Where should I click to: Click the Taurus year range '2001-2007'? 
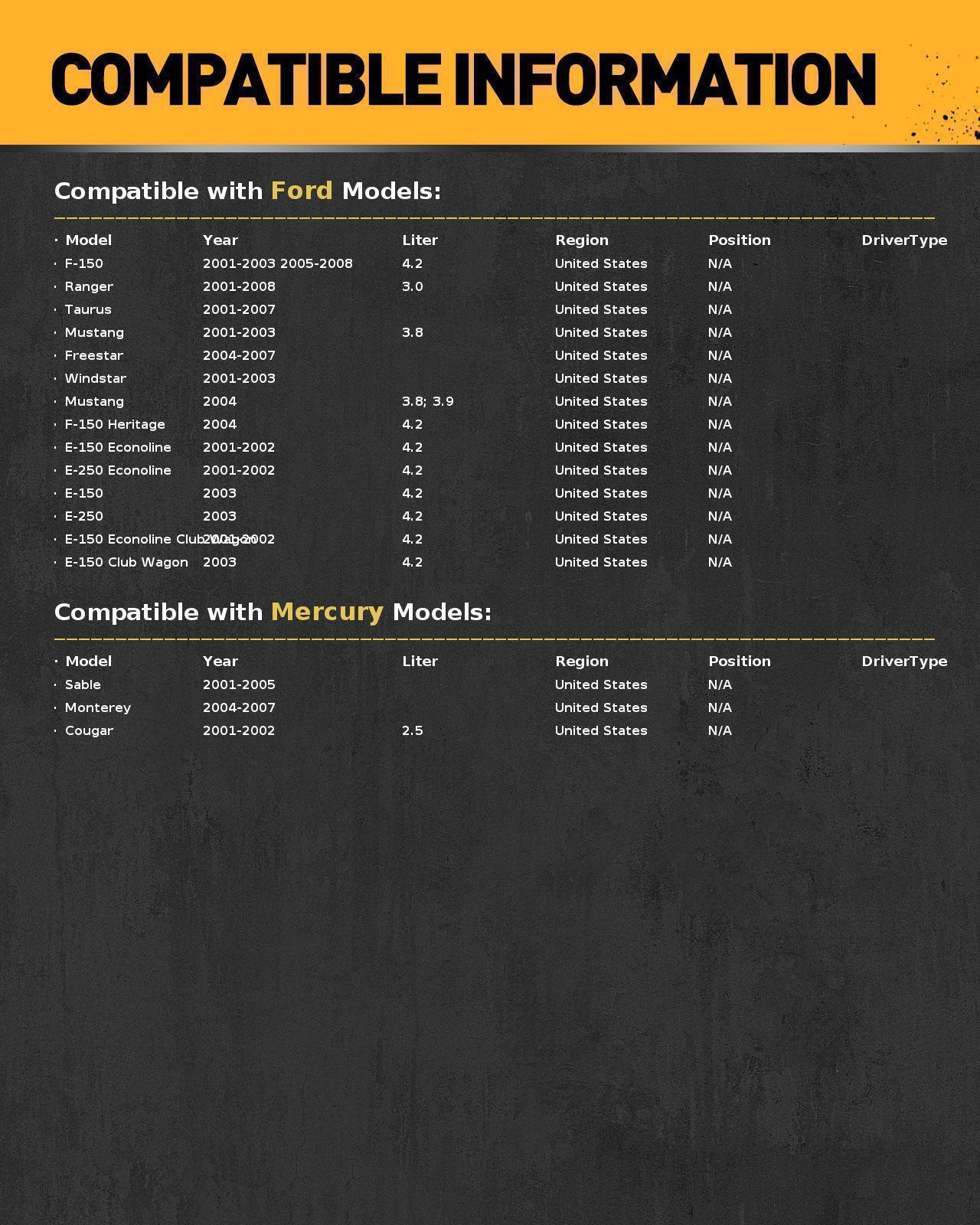[239, 309]
